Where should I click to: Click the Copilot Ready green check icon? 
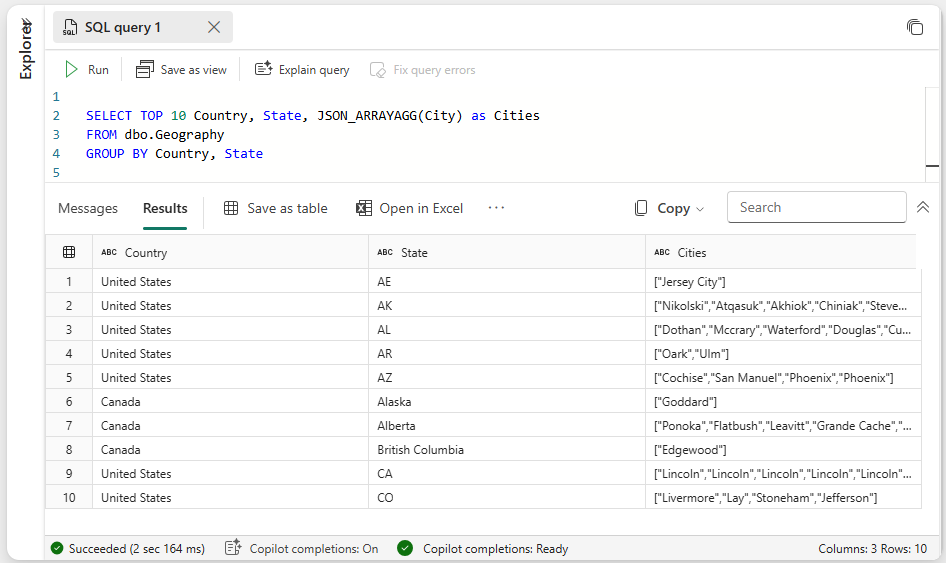point(405,548)
